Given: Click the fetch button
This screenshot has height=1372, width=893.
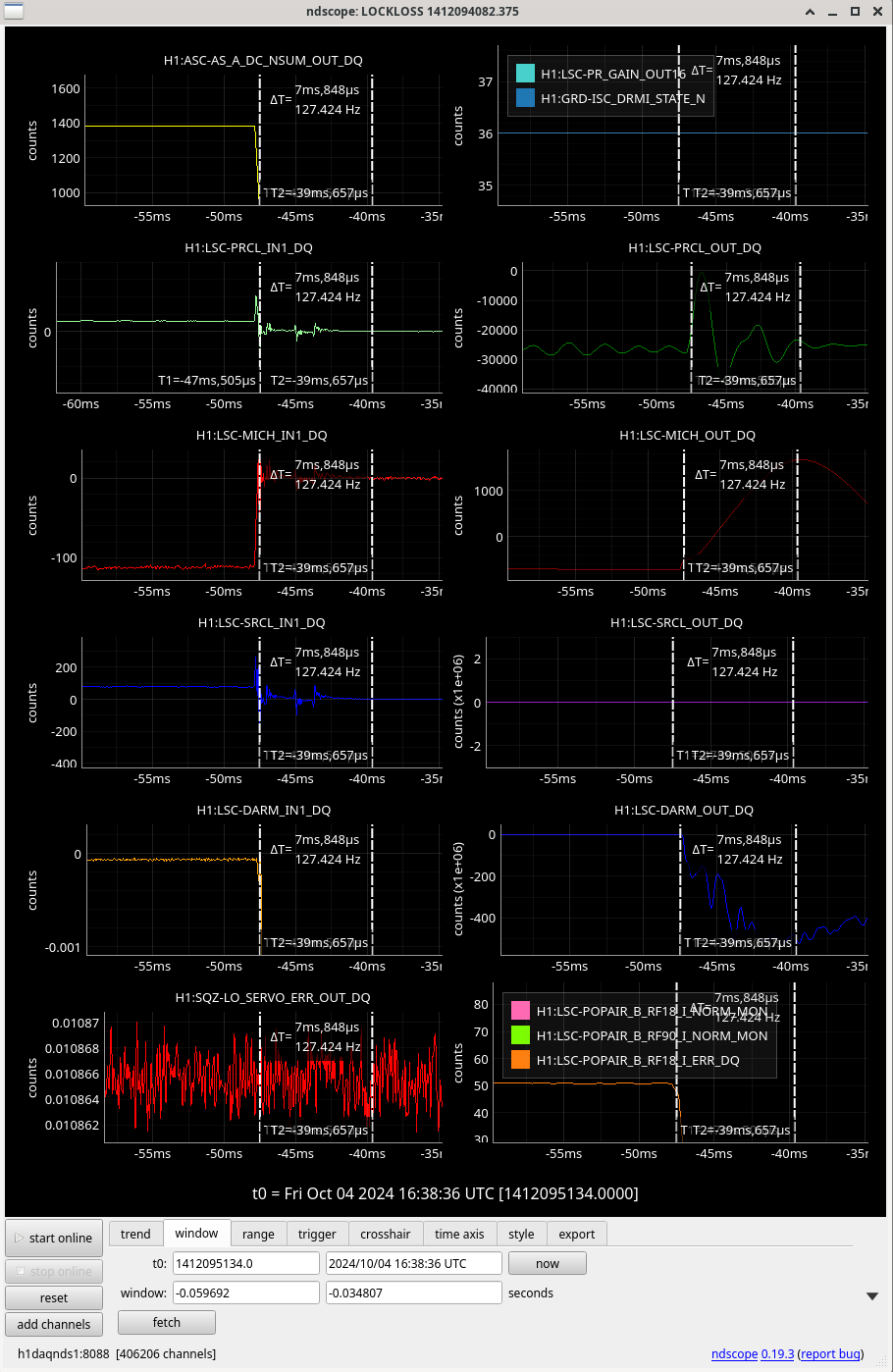Looking at the screenshot, I should (x=167, y=1322).
